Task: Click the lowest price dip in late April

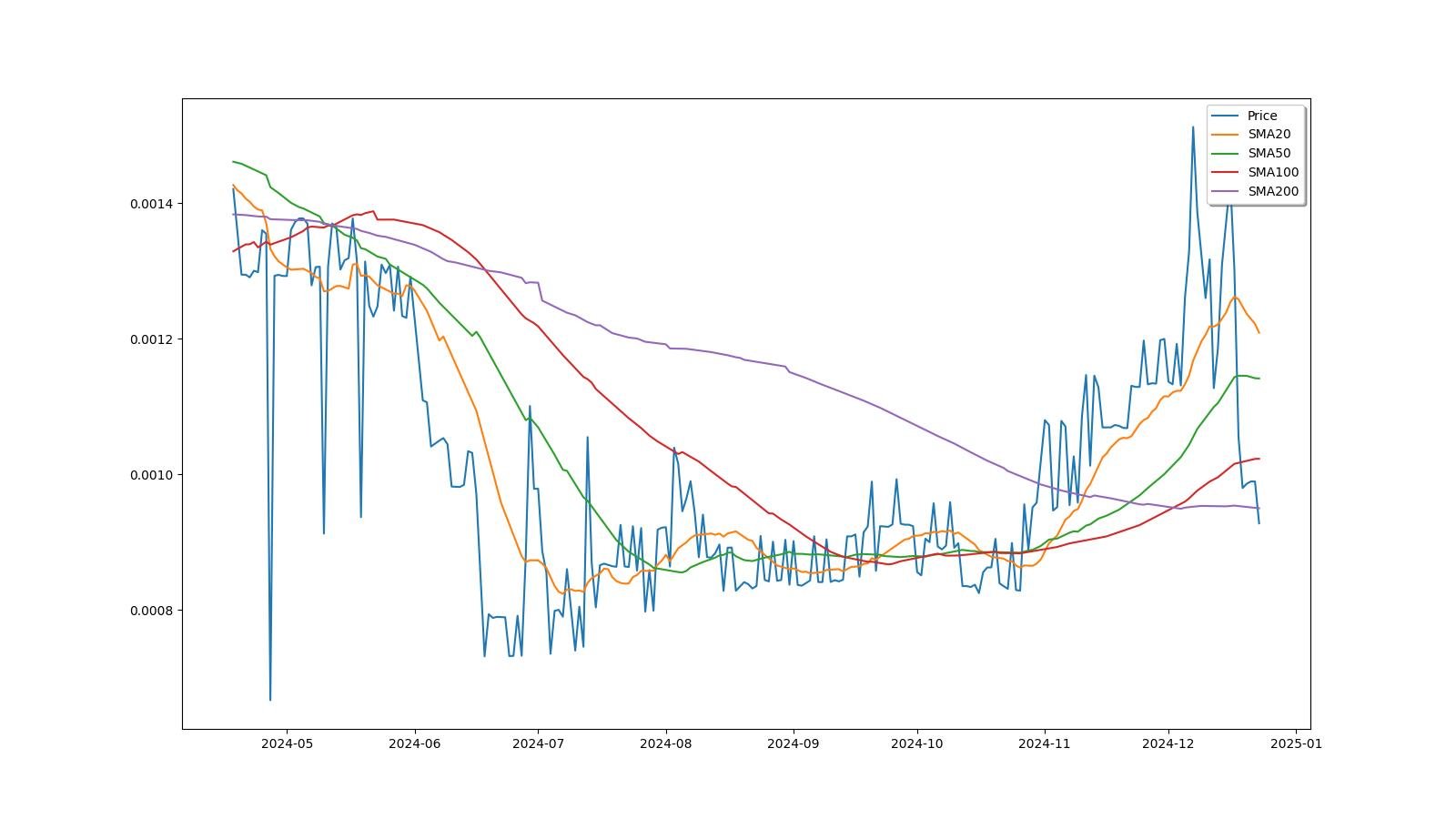Action: pyautogui.click(x=270, y=699)
